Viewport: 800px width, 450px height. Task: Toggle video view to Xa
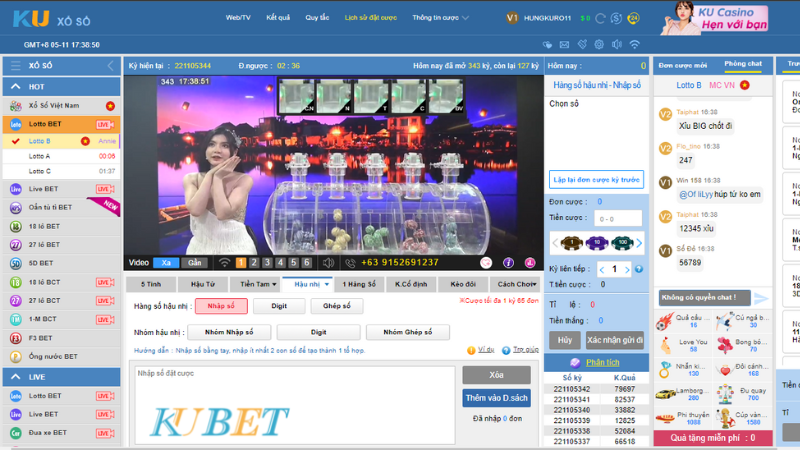165,262
